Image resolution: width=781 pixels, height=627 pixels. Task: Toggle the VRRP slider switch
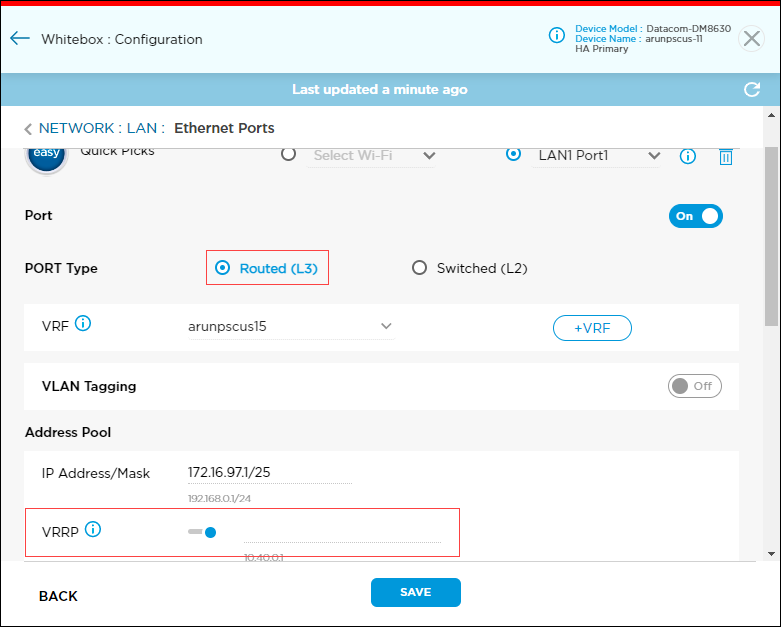[x=203, y=532]
